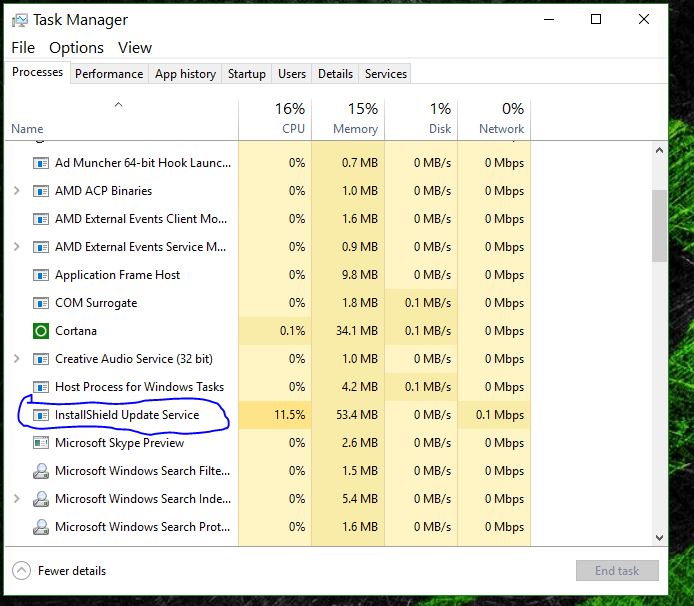Viewport: 694px width, 606px height.
Task: Click the COM Surrogate process icon
Action: tap(41, 303)
